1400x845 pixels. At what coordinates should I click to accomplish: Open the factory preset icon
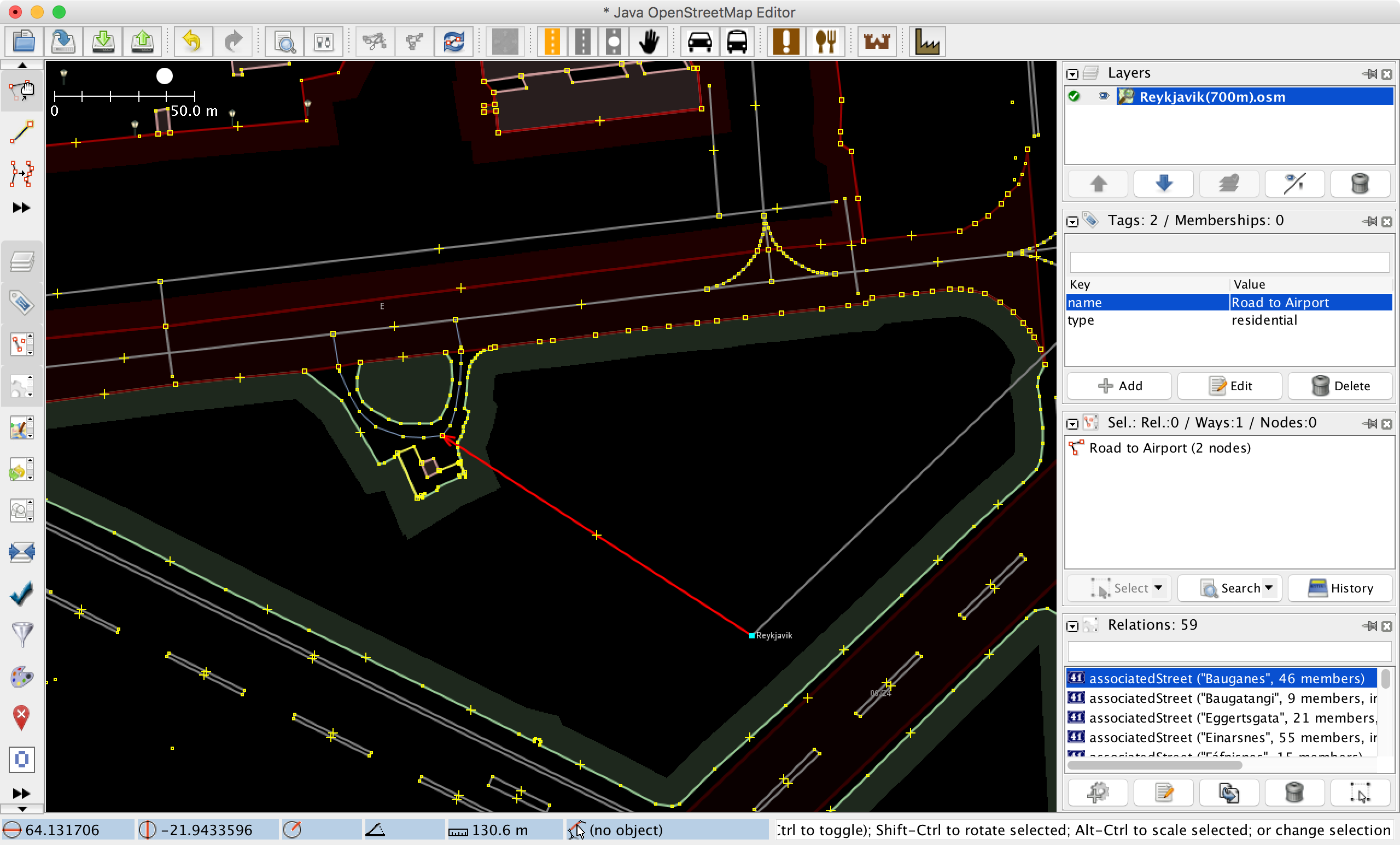click(x=927, y=42)
